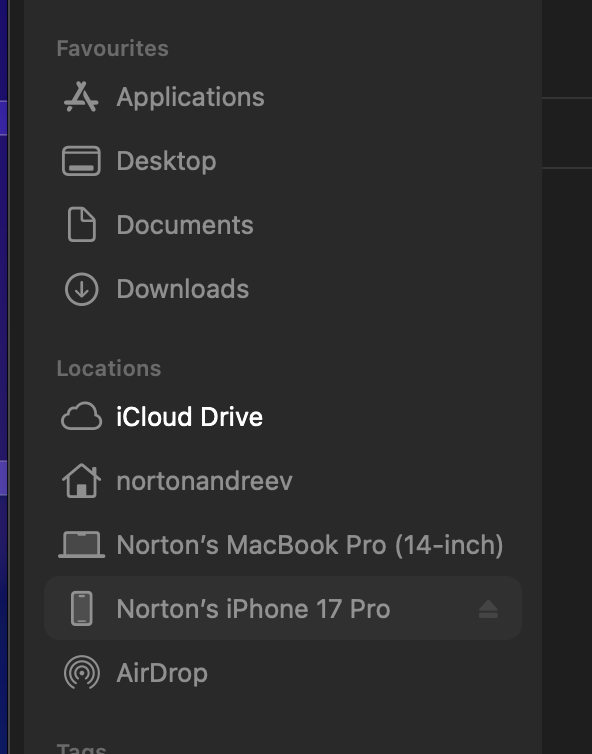592x754 pixels.
Task: Click the Desktop sidebar icon
Action: [x=81, y=161]
